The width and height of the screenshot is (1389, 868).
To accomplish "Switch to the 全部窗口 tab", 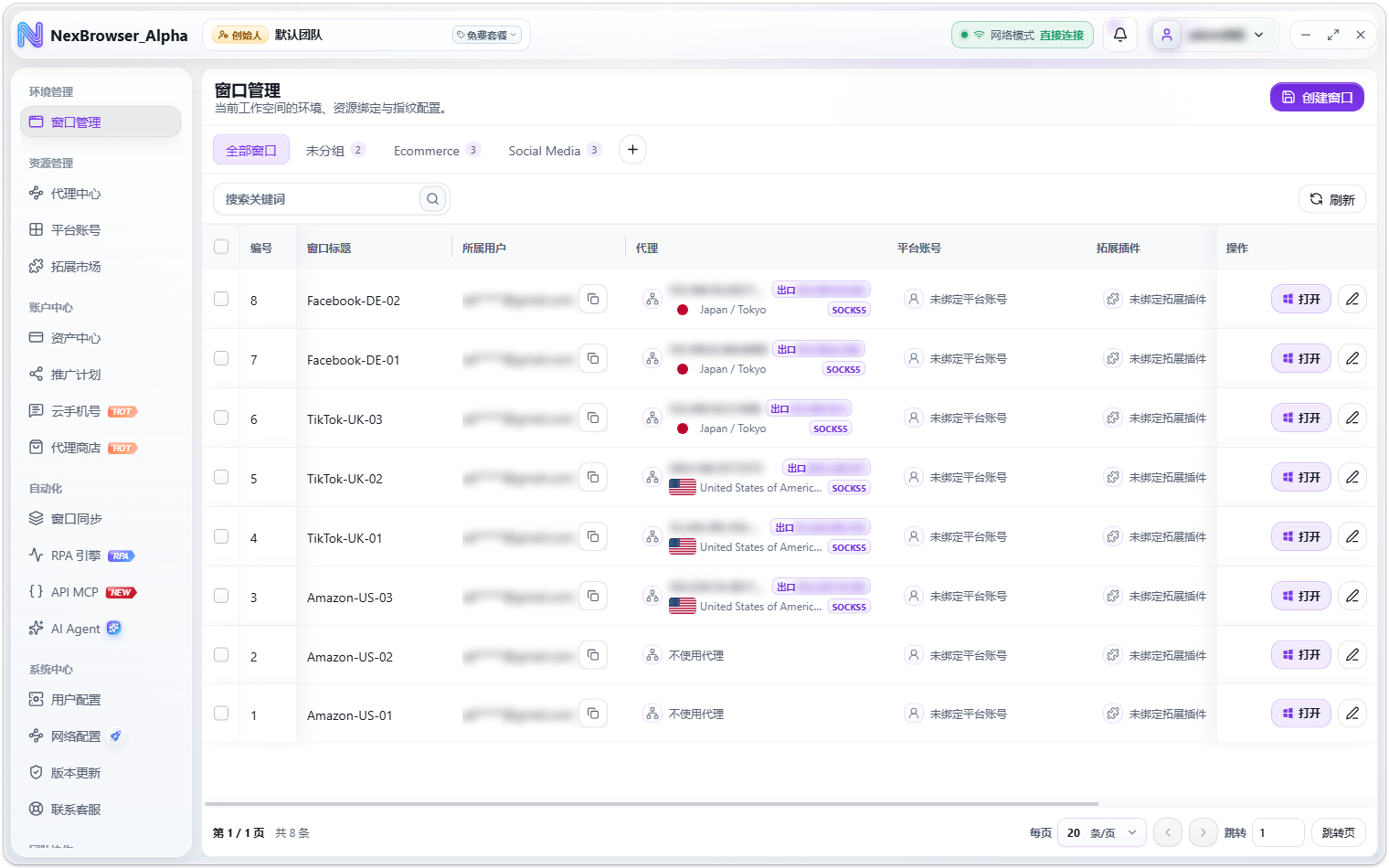I will click(x=251, y=150).
